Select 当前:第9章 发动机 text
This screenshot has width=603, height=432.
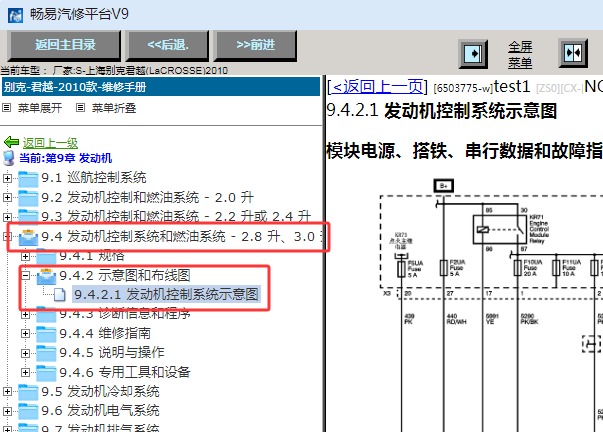tap(66, 158)
